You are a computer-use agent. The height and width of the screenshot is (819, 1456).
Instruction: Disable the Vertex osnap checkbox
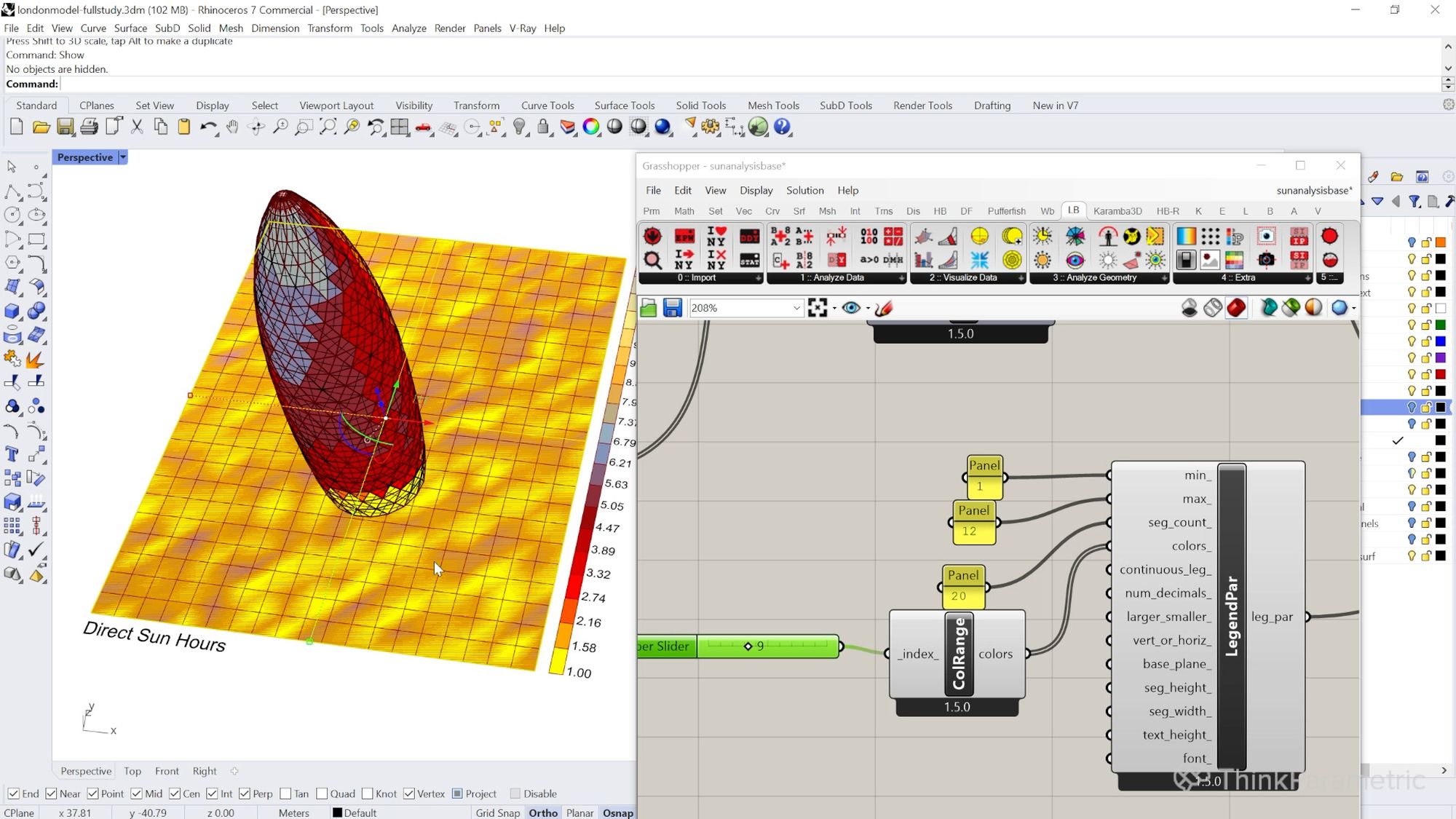click(410, 794)
